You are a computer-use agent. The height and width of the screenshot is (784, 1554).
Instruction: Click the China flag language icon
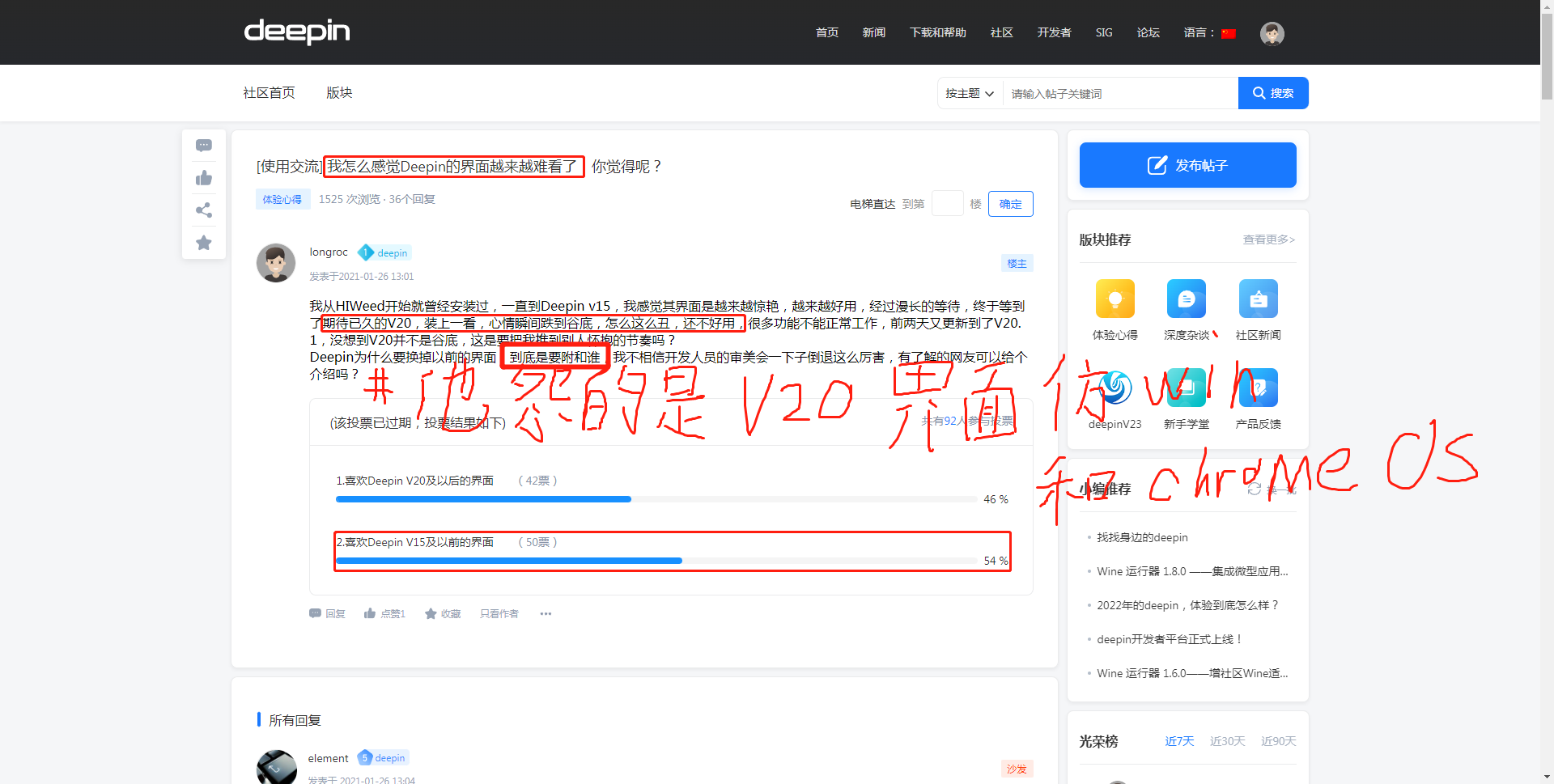tap(1229, 33)
